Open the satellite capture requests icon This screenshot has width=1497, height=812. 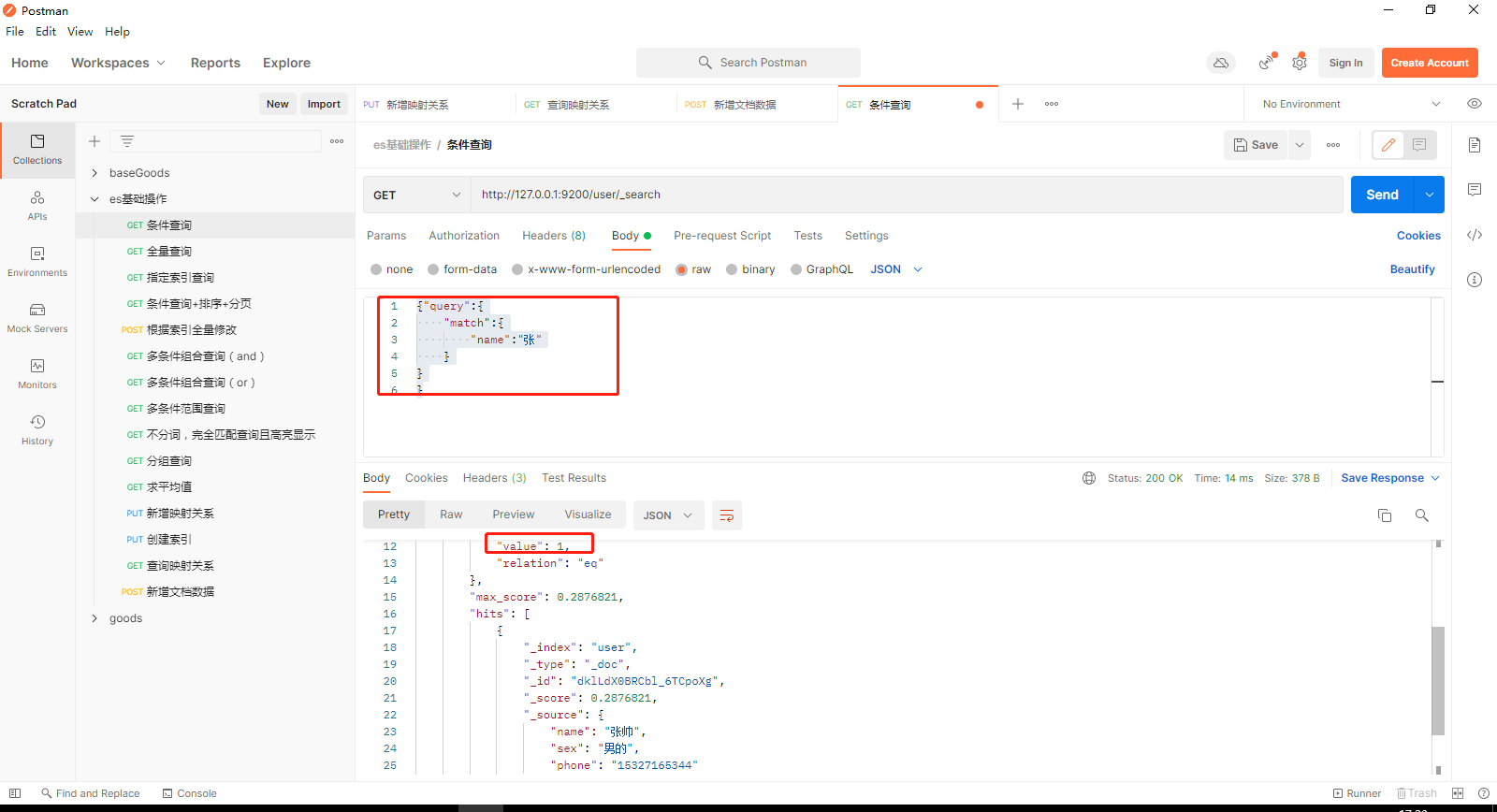tap(1267, 63)
